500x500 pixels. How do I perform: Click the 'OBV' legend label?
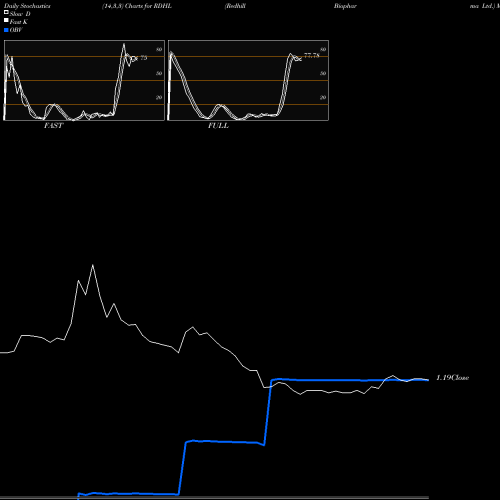[16, 30]
